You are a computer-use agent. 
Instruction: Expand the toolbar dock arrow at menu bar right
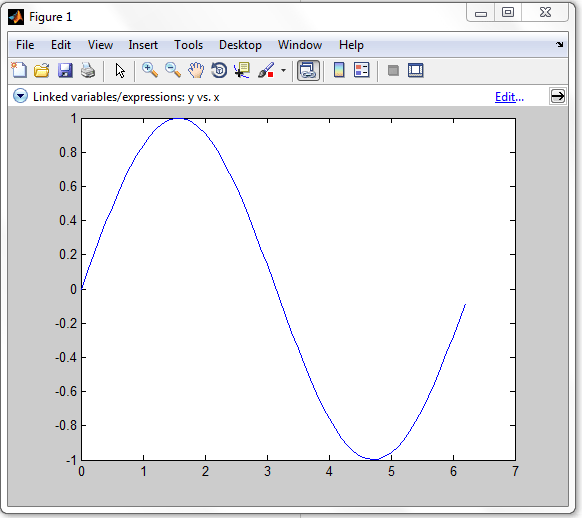559,45
